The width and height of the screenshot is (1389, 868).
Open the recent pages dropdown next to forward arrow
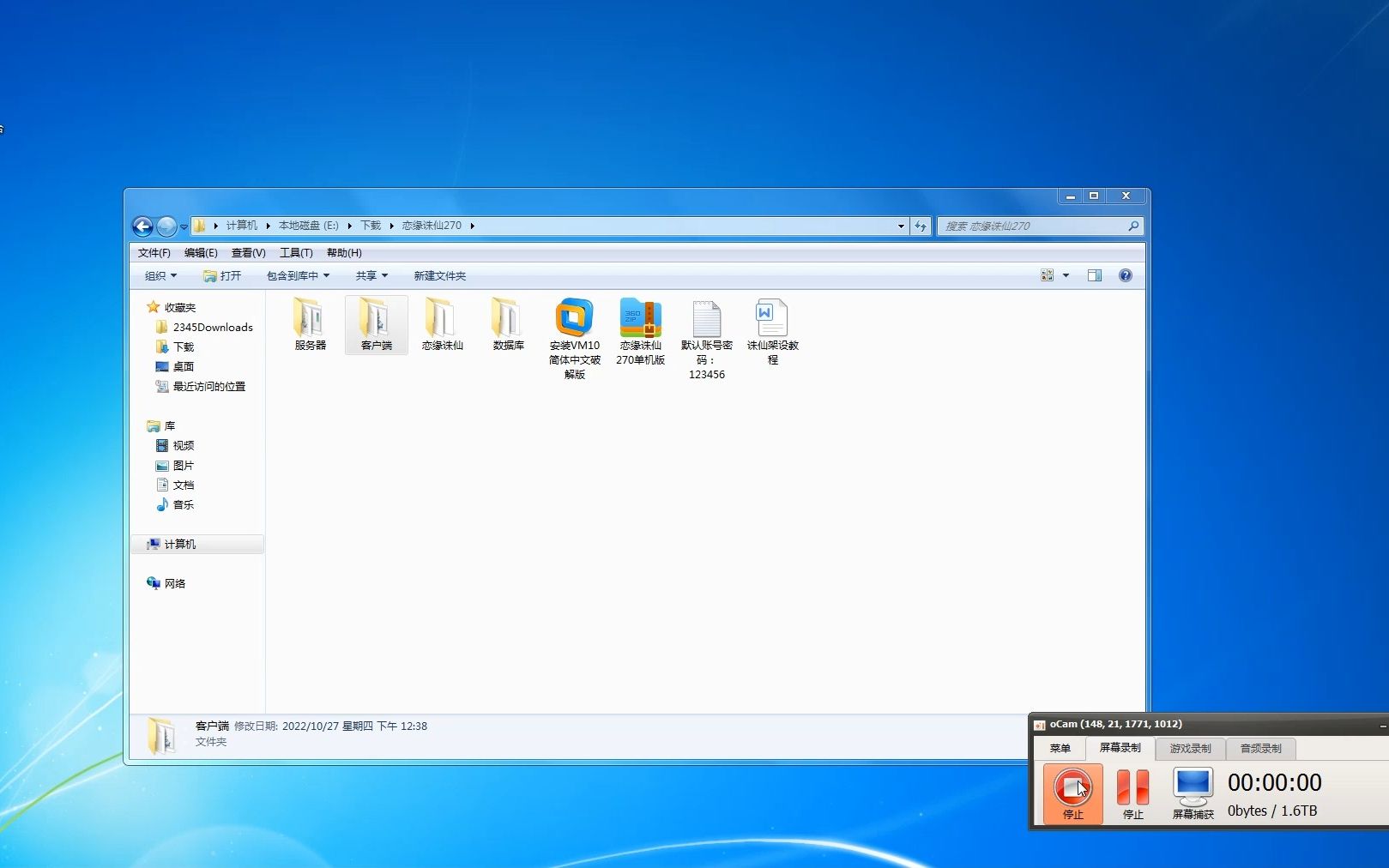pyautogui.click(x=184, y=227)
